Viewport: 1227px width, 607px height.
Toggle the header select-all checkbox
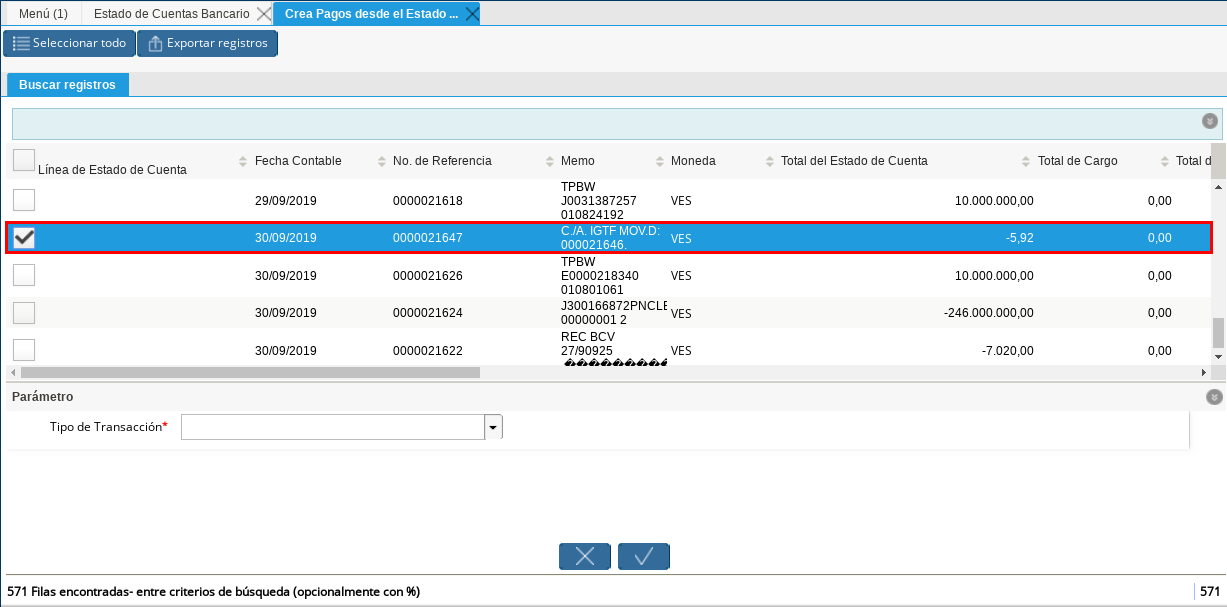(23, 160)
